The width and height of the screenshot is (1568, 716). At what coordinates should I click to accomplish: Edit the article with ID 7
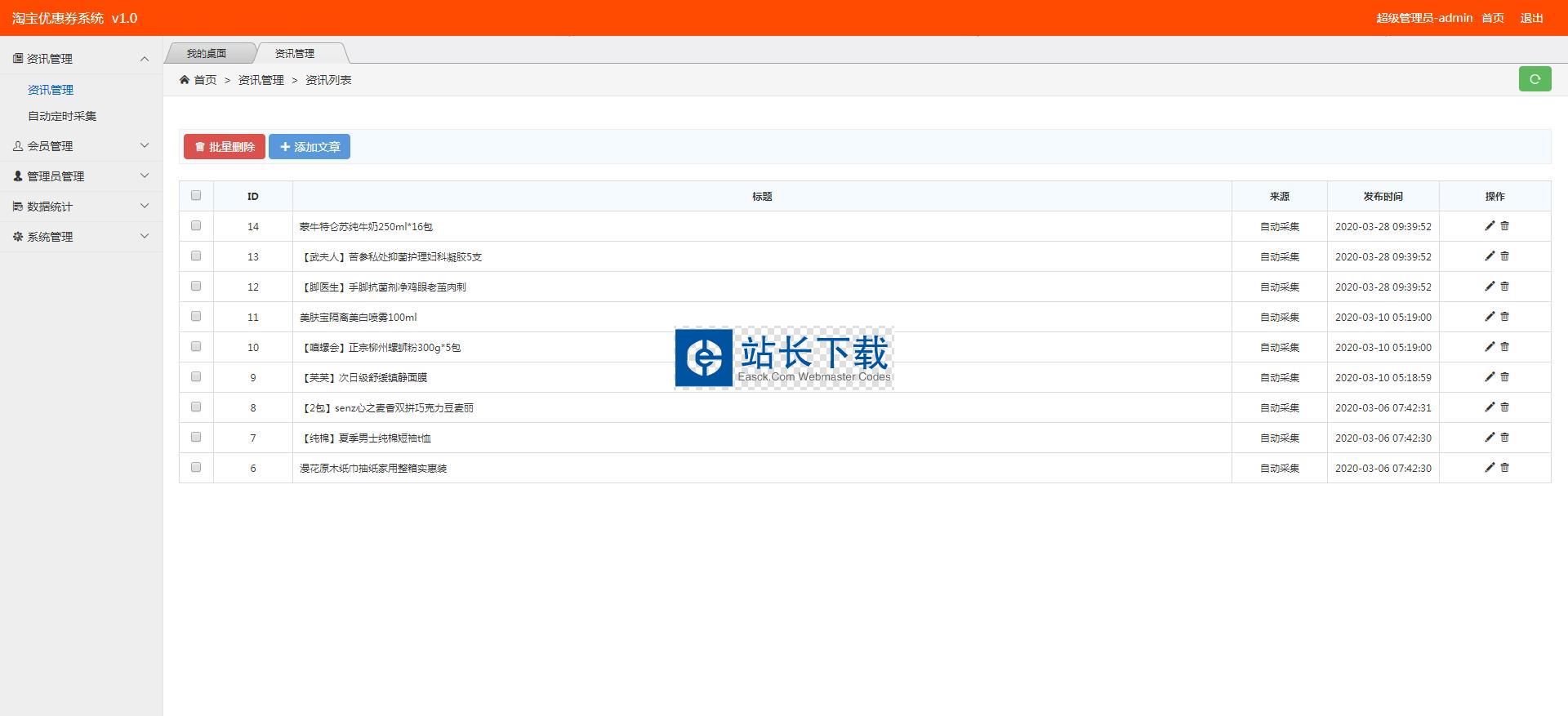click(x=1489, y=438)
